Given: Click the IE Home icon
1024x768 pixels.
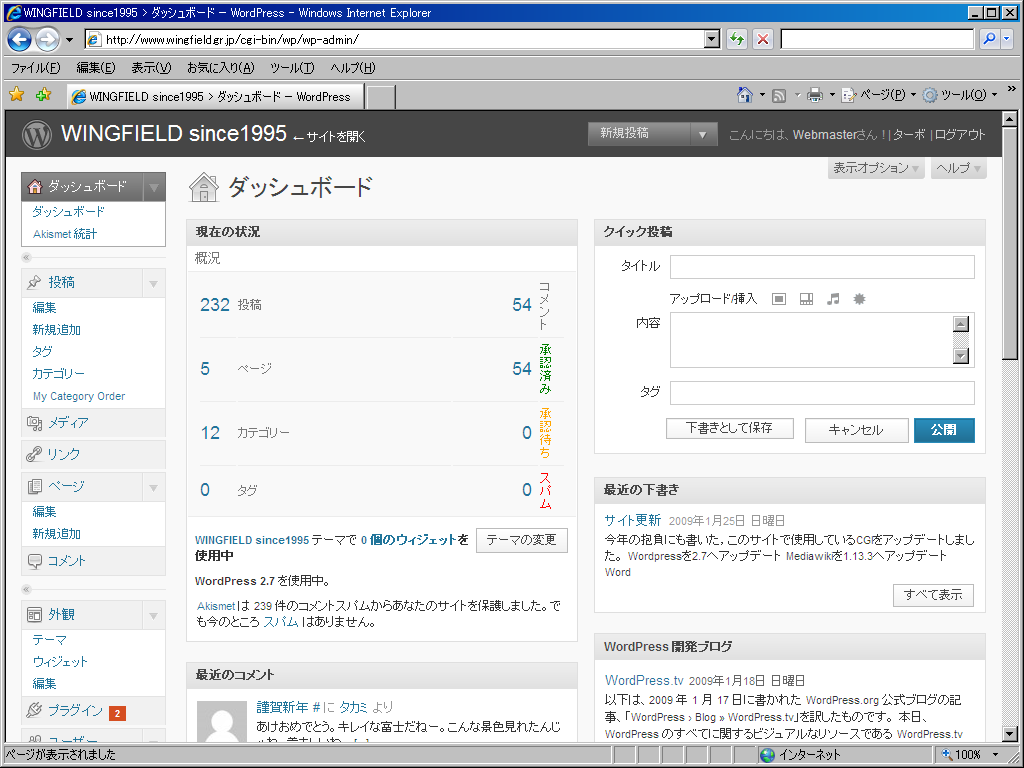Looking at the screenshot, I should click(x=745, y=95).
